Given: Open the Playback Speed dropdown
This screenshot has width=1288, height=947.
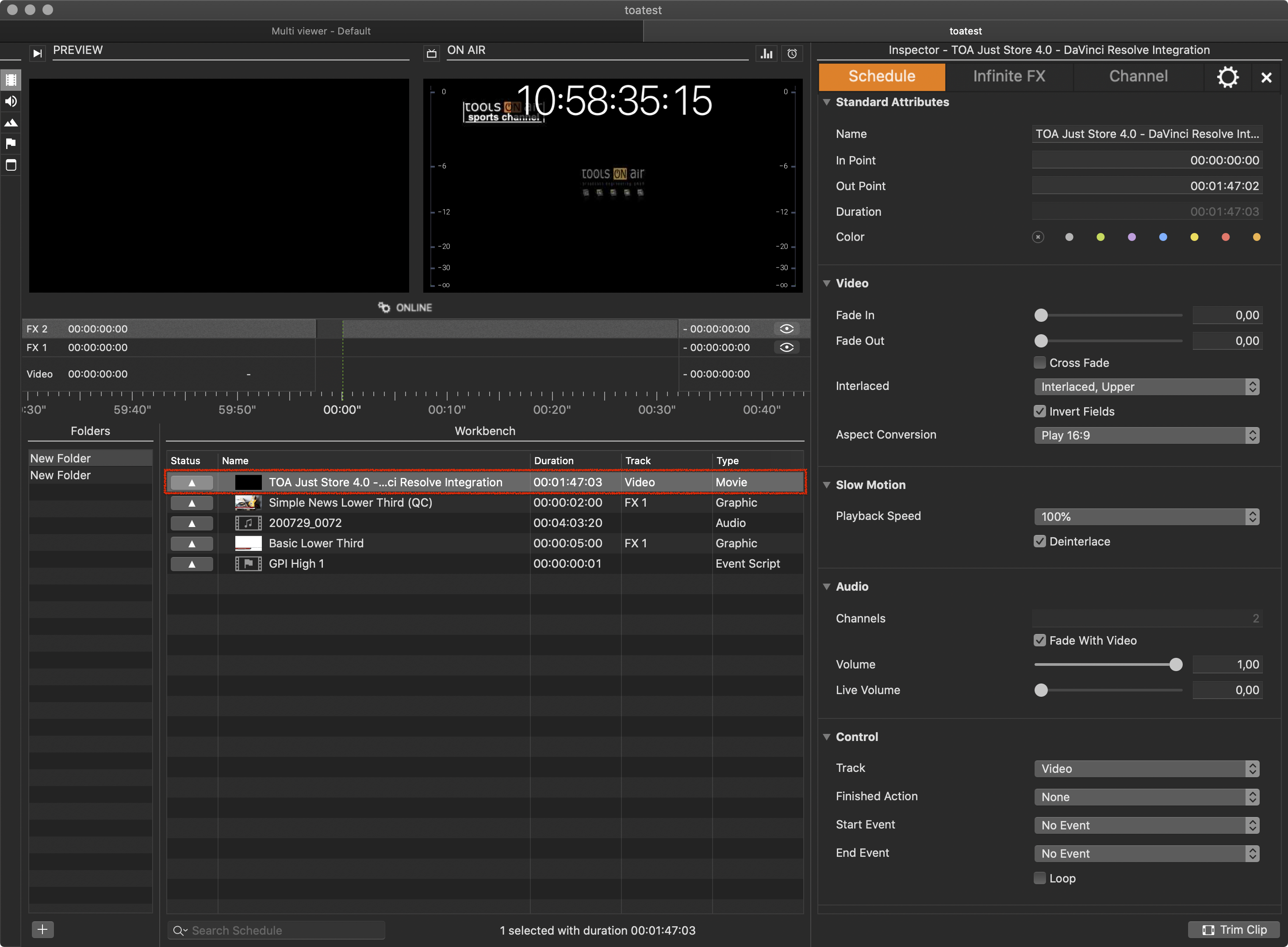Looking at the screenshot, I should point(1147,517).
